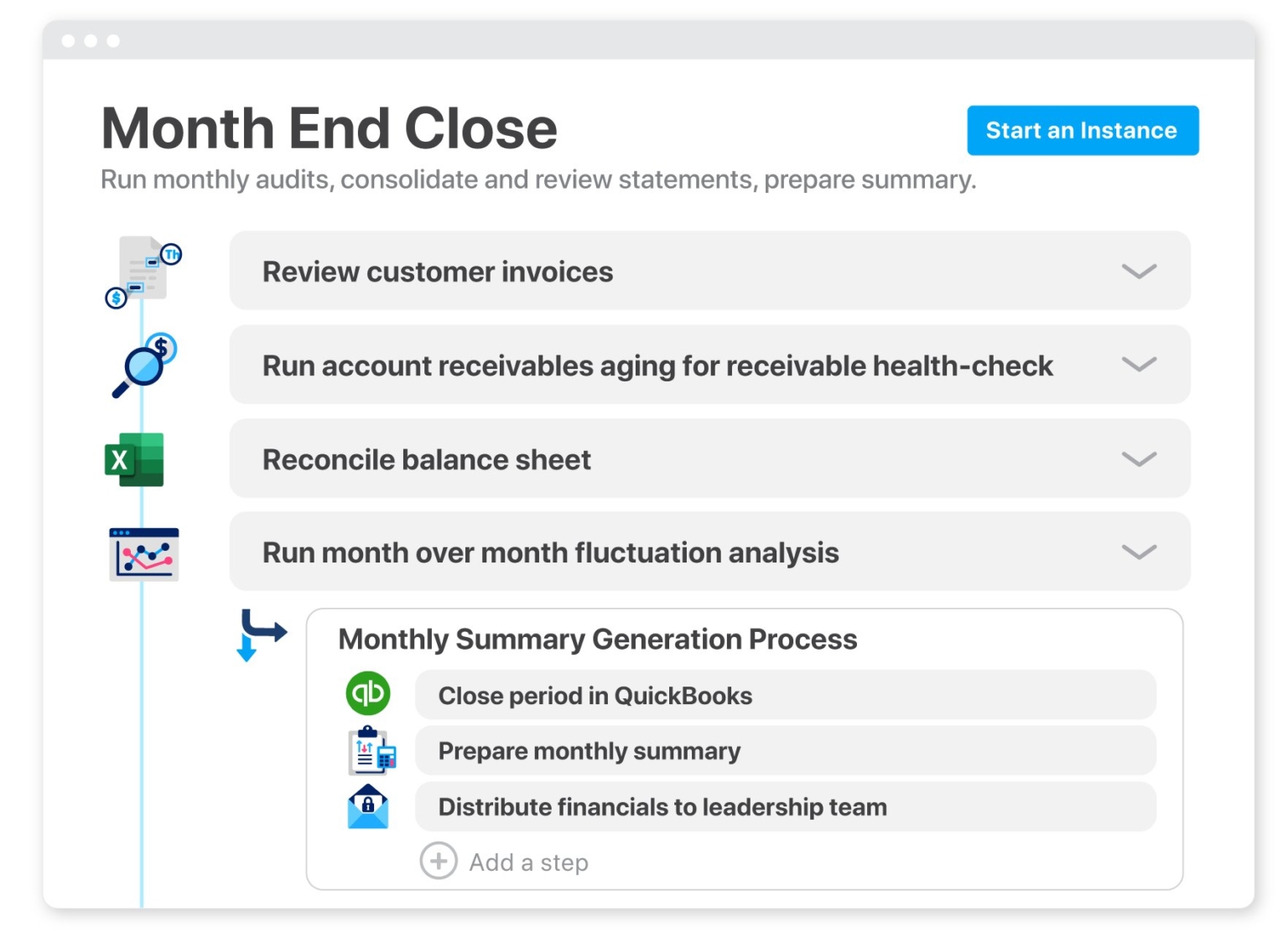Viewport: 1288px width, 938px height.
Task: Click the window control dots at top left
Action: [x=91, y=40]
